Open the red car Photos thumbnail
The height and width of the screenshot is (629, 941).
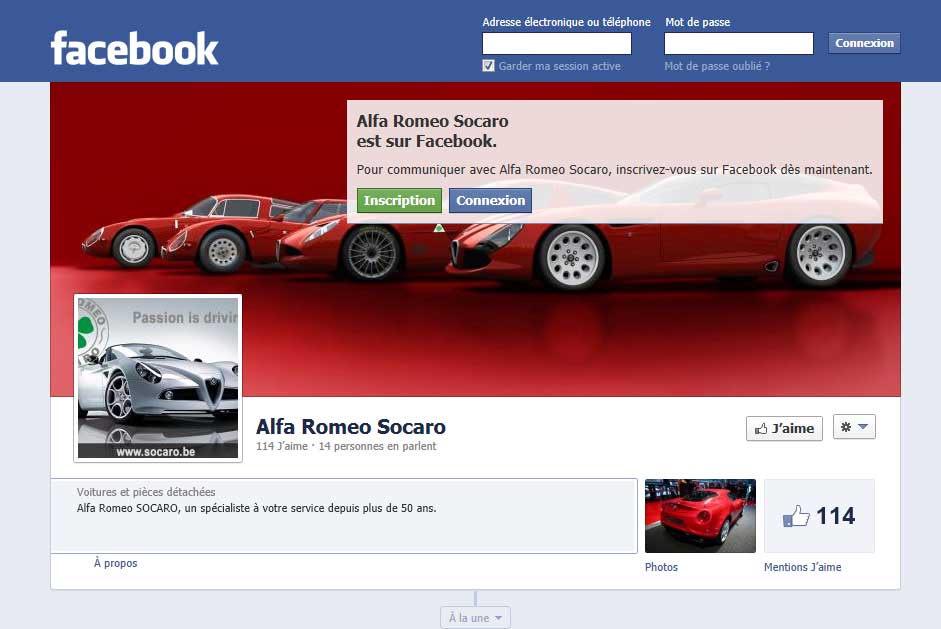point(700,516)
